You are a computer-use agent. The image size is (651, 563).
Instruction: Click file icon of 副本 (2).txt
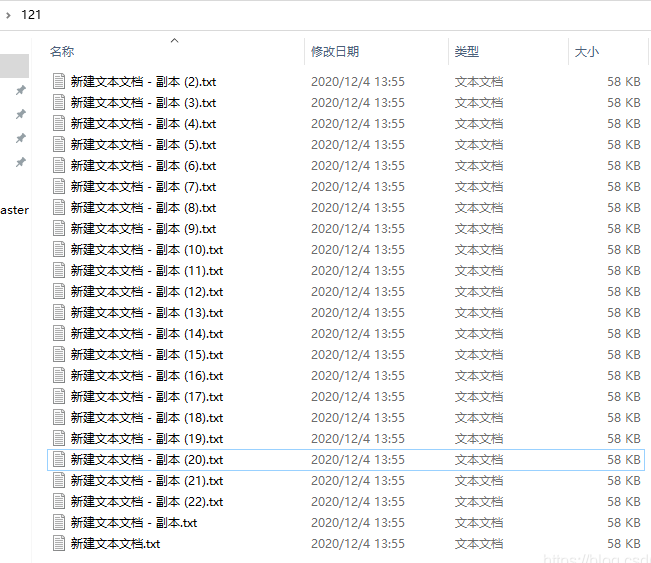(59, 81)
